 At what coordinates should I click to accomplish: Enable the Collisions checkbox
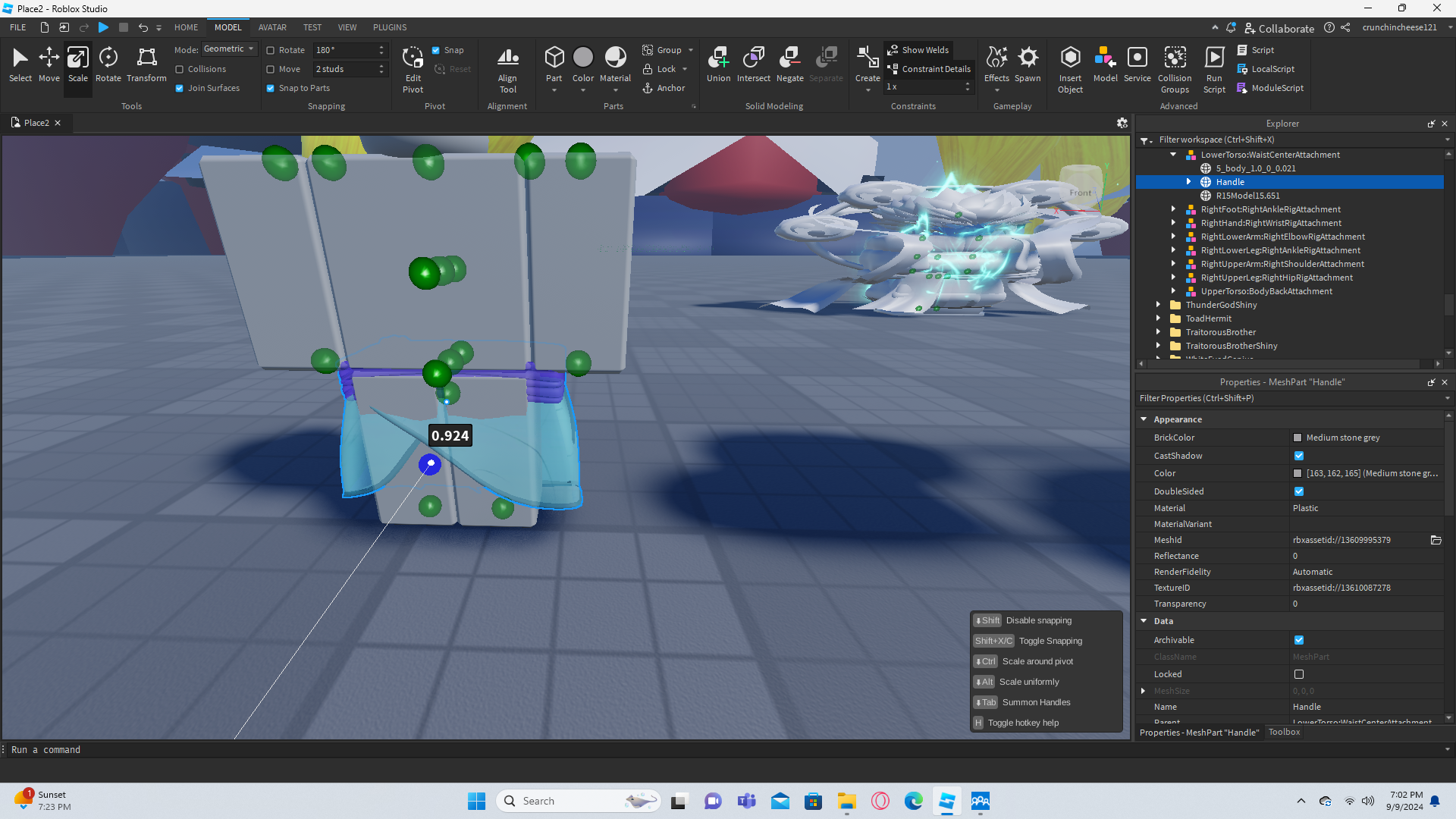180,69
